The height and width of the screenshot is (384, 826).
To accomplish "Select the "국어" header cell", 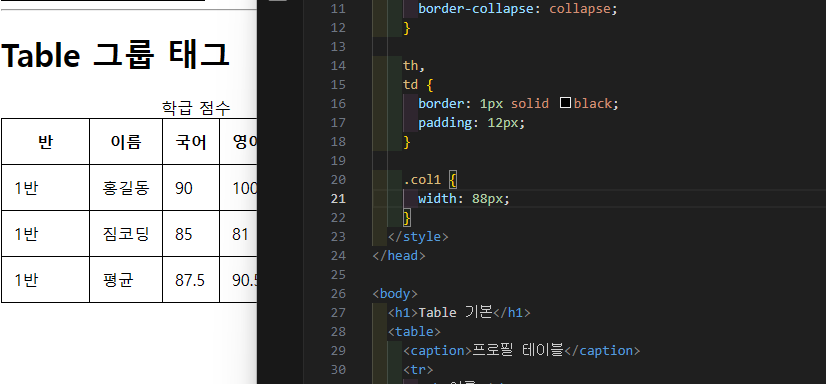I will click(191, 142).
